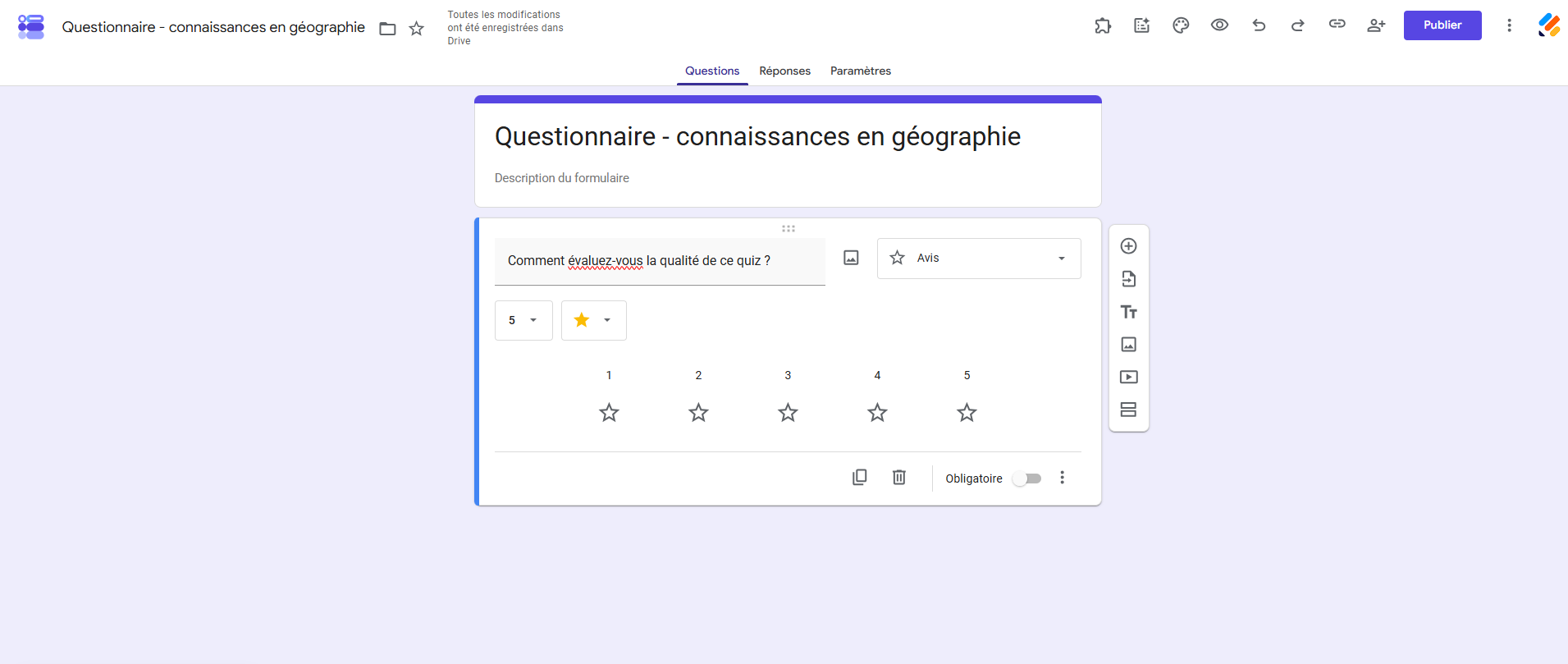Add an image from side toolbar
Image resolution: width=1568 pixels, height=664 pixels.
click(1129, 345)
